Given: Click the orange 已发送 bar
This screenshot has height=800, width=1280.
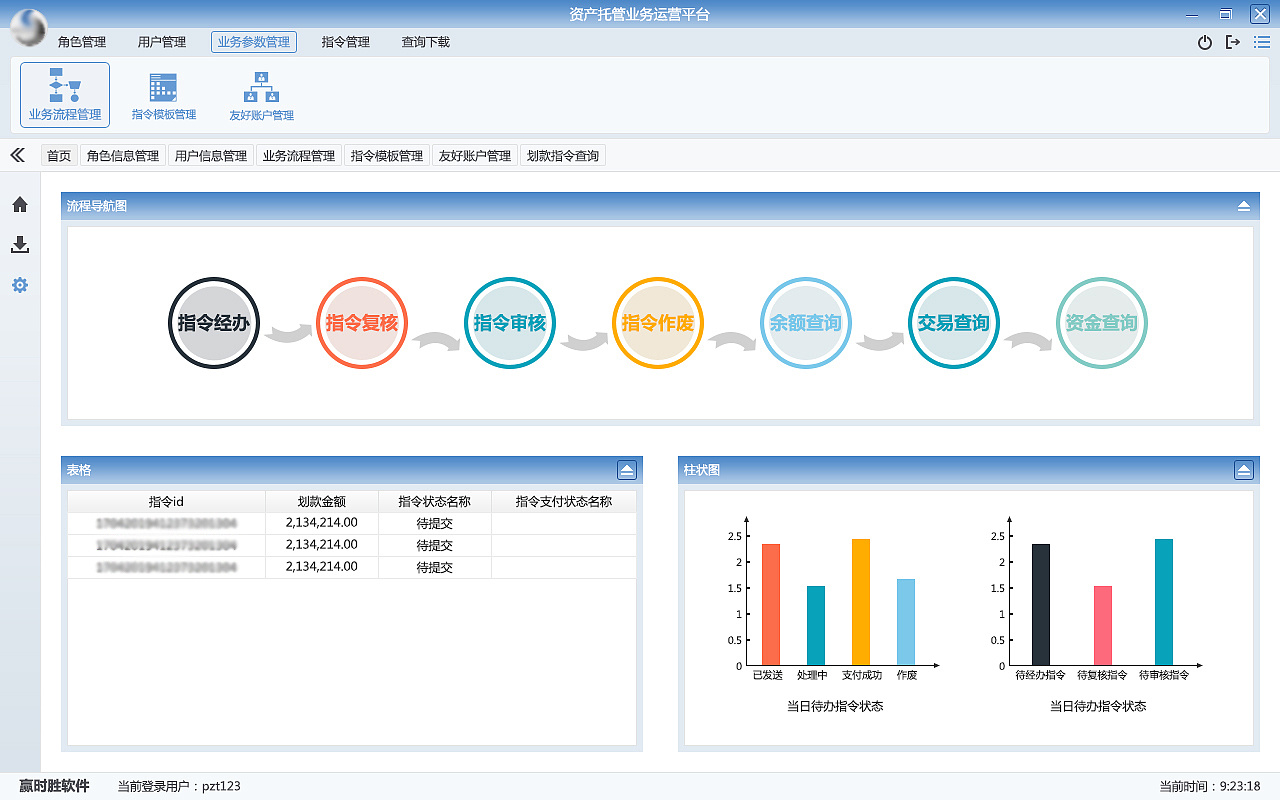Looking at the screenshot, I should (771, 605).
